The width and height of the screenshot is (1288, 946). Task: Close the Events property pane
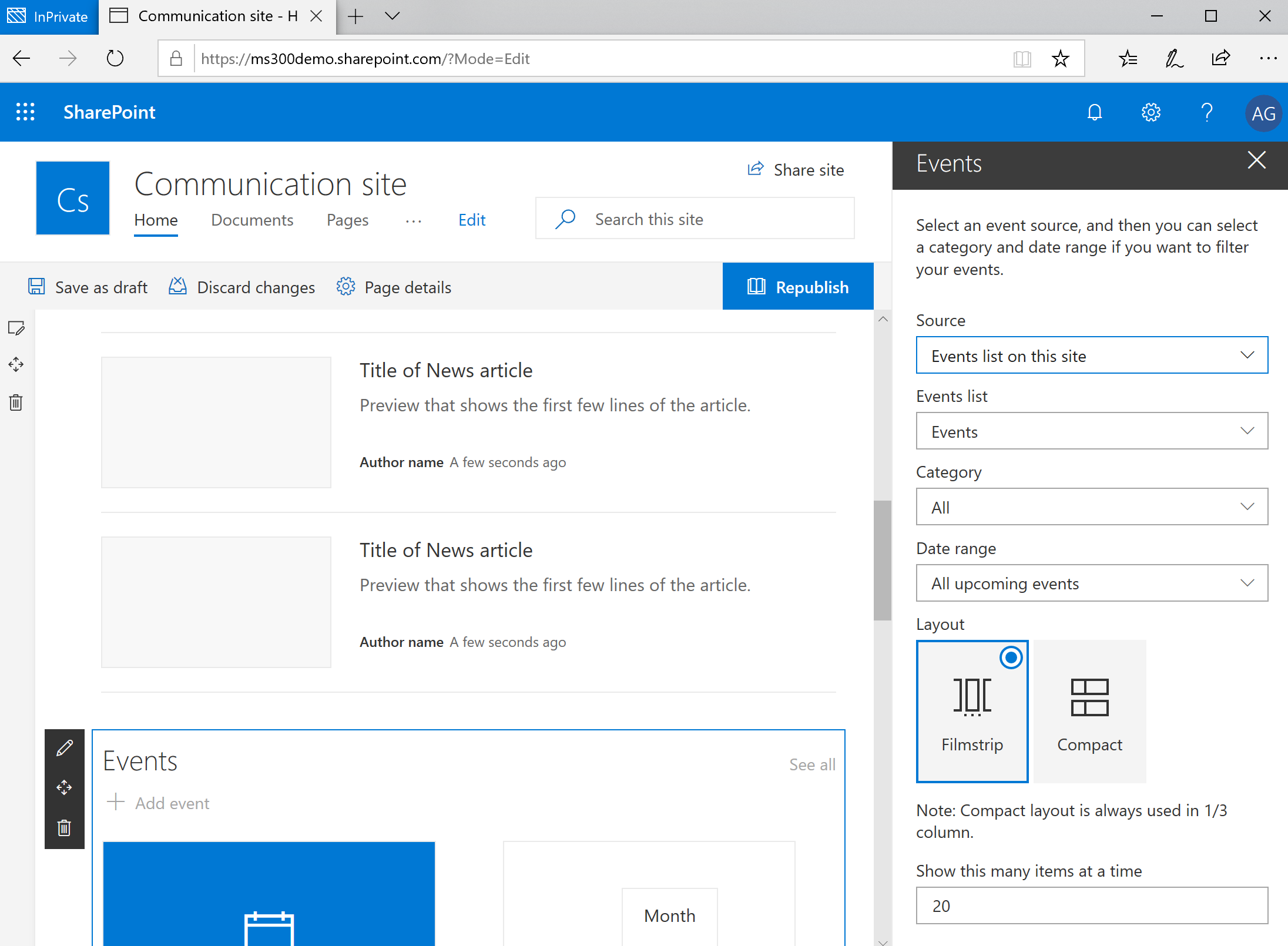point(1257,160)
